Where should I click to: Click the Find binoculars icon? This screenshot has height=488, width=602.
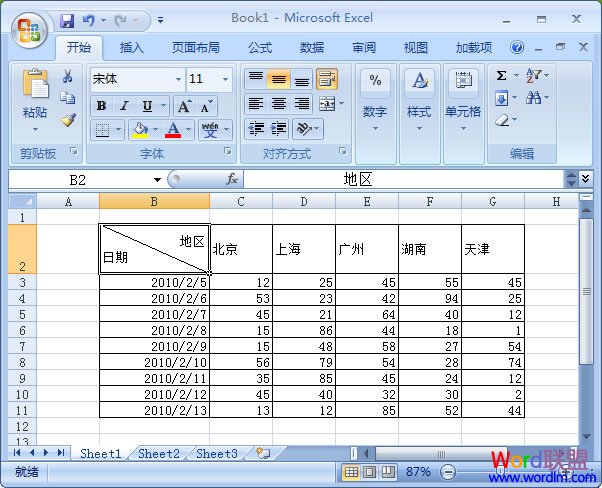[x=533, y=98]
